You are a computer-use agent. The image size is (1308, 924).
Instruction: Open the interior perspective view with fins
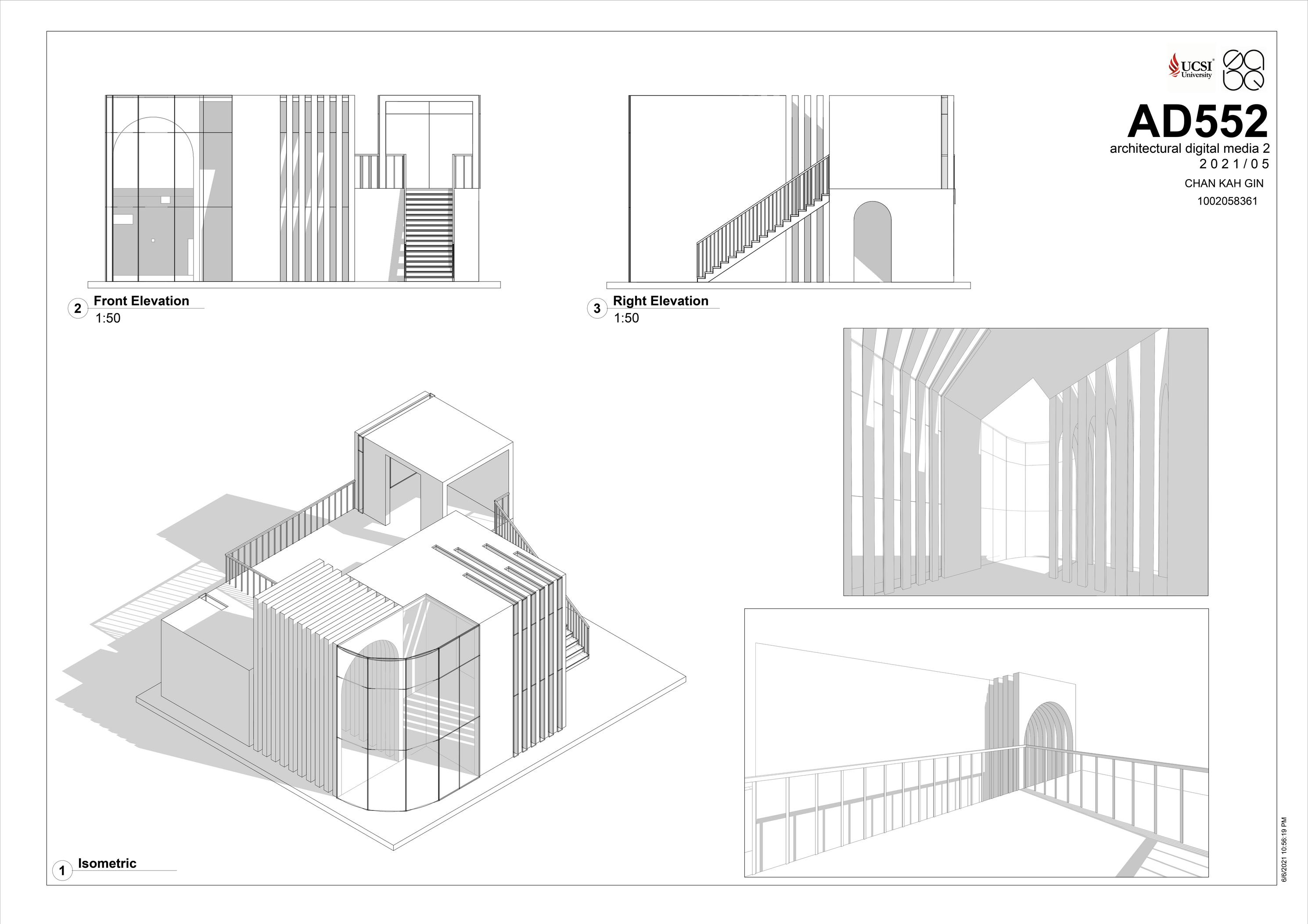point(1025,461)
